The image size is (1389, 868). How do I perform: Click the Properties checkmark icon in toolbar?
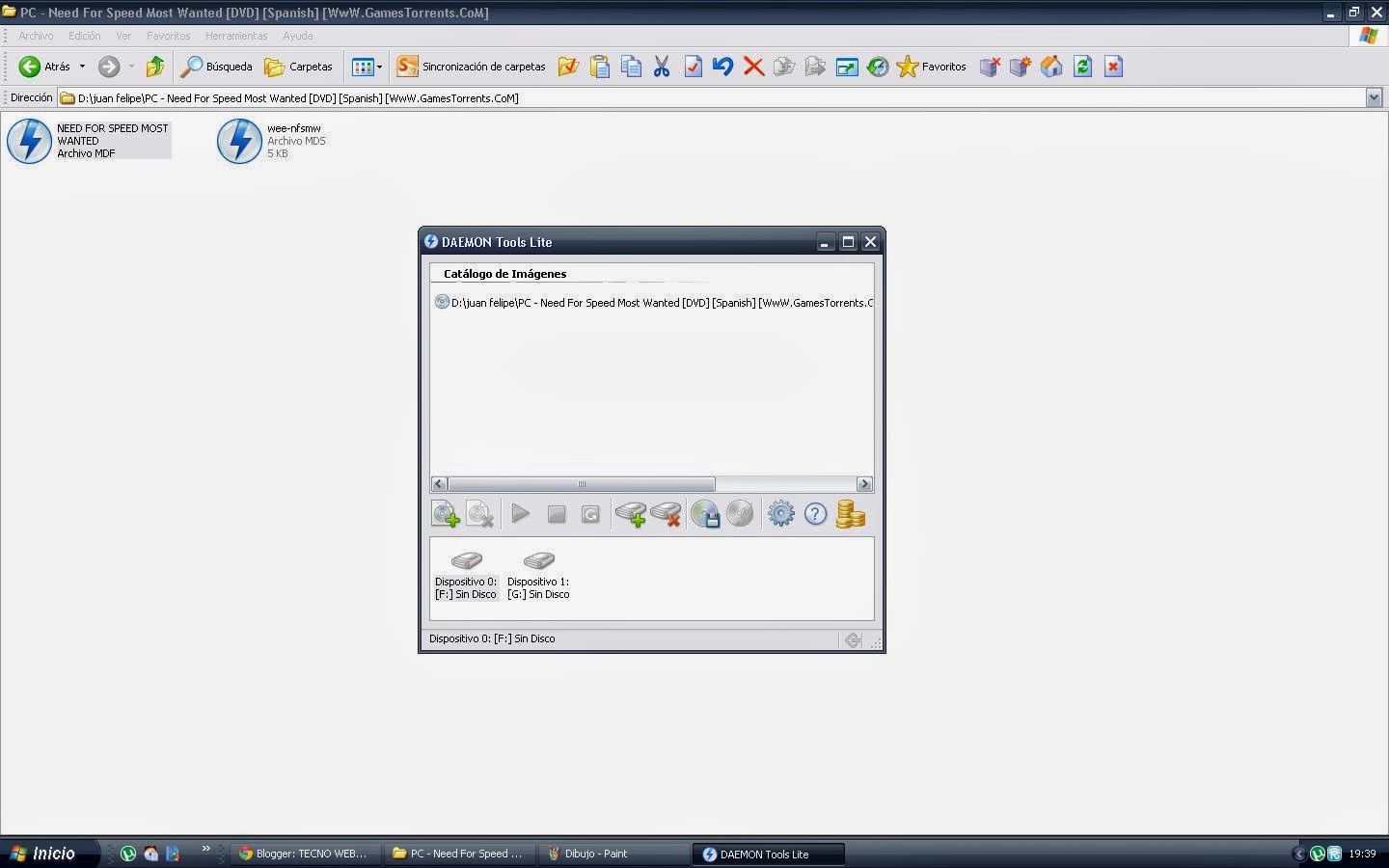(x=693, y=67)
